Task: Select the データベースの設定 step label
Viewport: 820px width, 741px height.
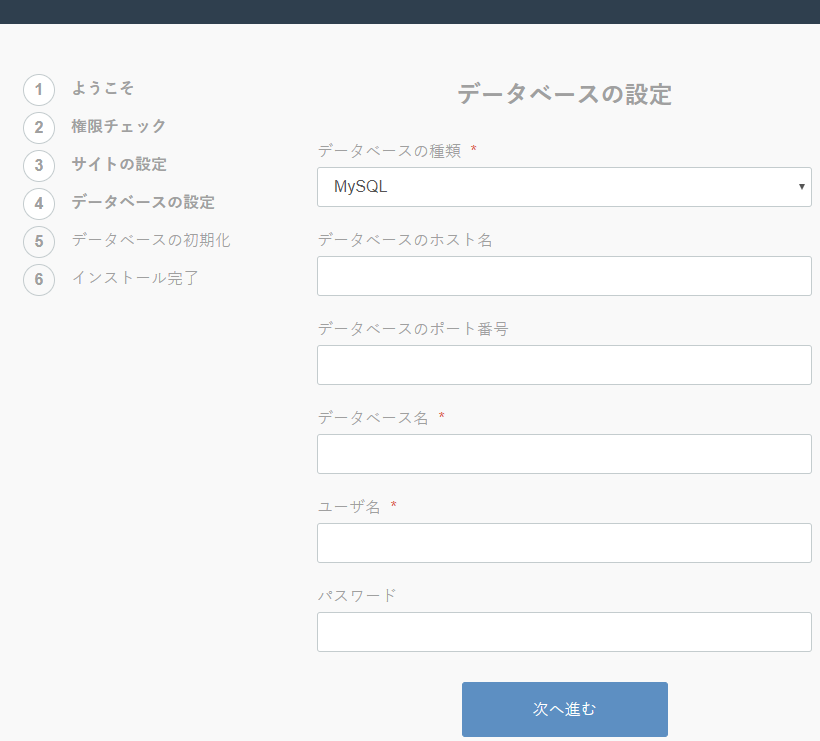Action: [142, 202]
